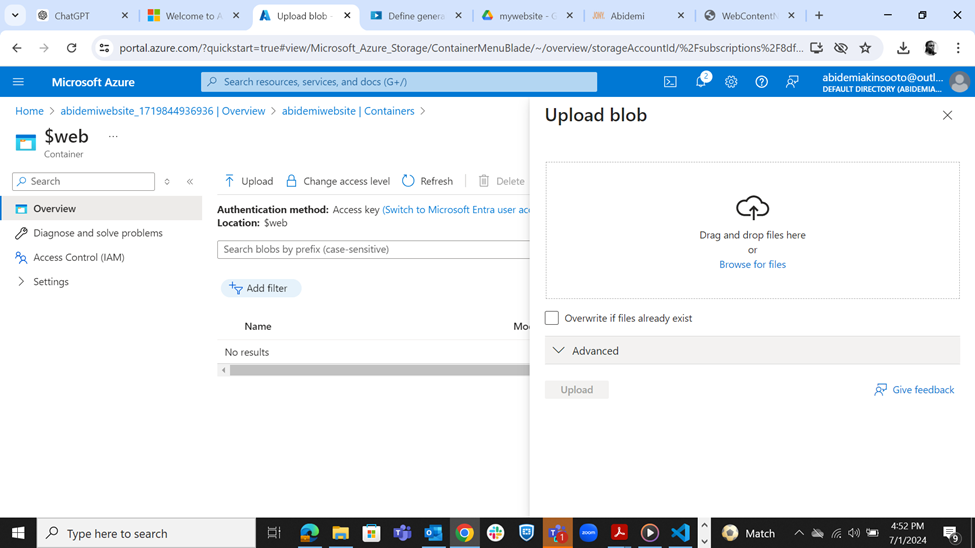975x548 pixels.
Task: Open Slack from the taskbar
Action: click(496, 533)
